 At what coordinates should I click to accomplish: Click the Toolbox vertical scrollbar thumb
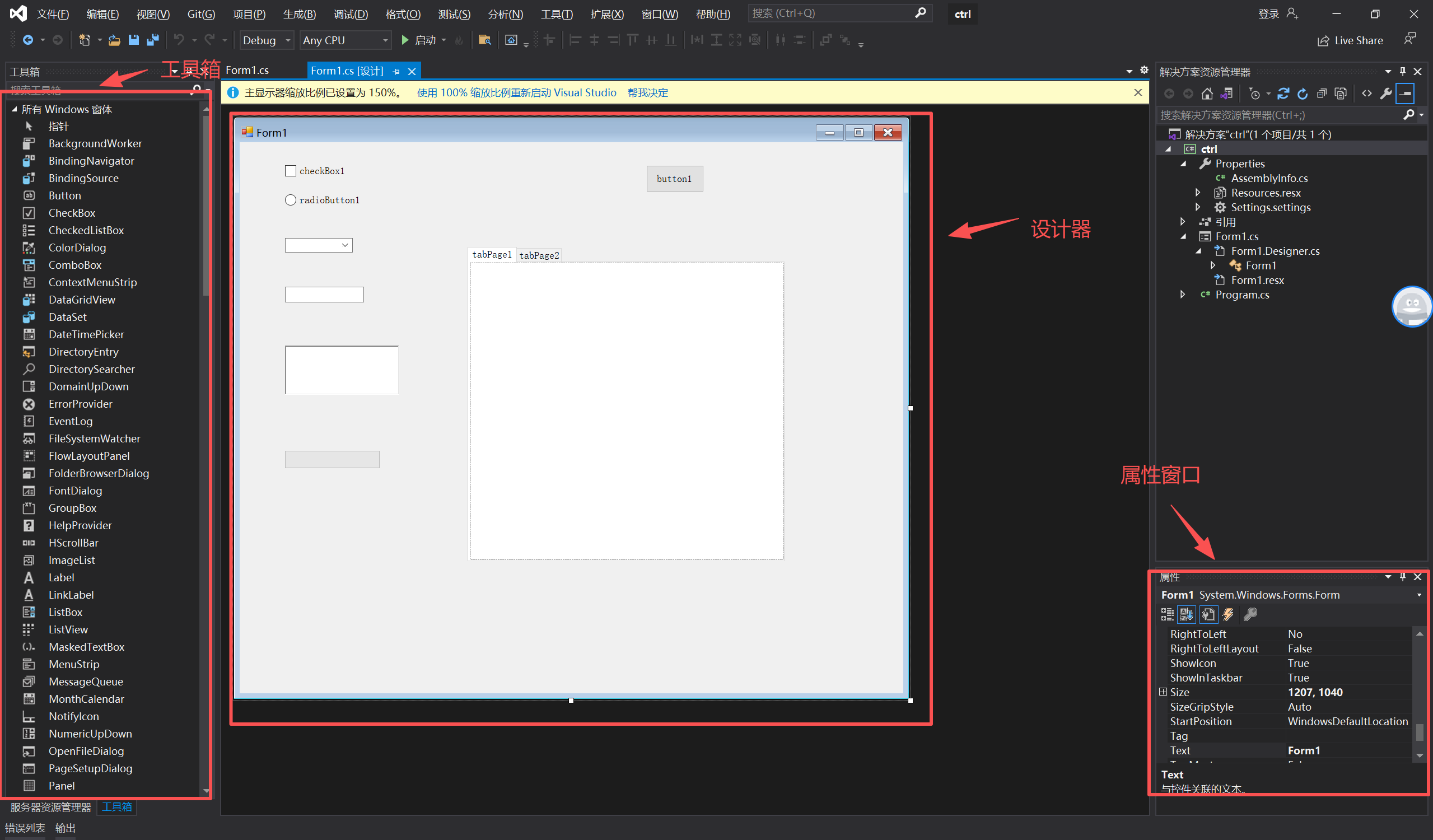(206, 205)
